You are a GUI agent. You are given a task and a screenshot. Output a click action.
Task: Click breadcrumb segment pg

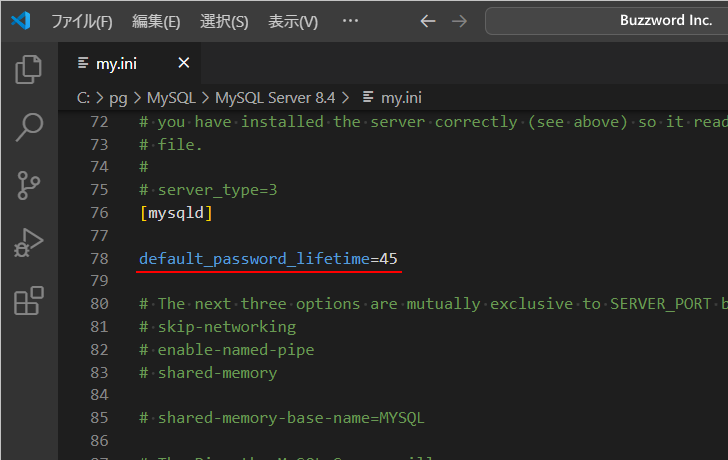118,98
